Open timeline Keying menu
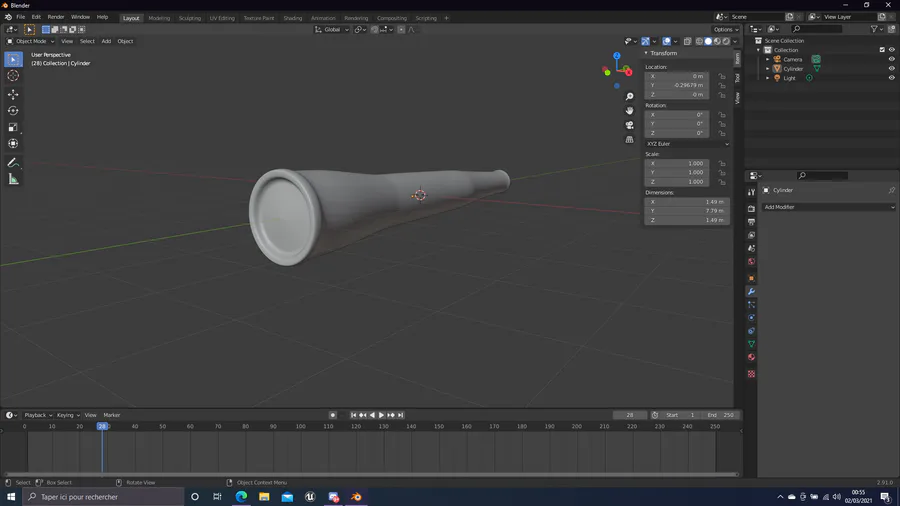900x506 pixels. click(68, 415)
